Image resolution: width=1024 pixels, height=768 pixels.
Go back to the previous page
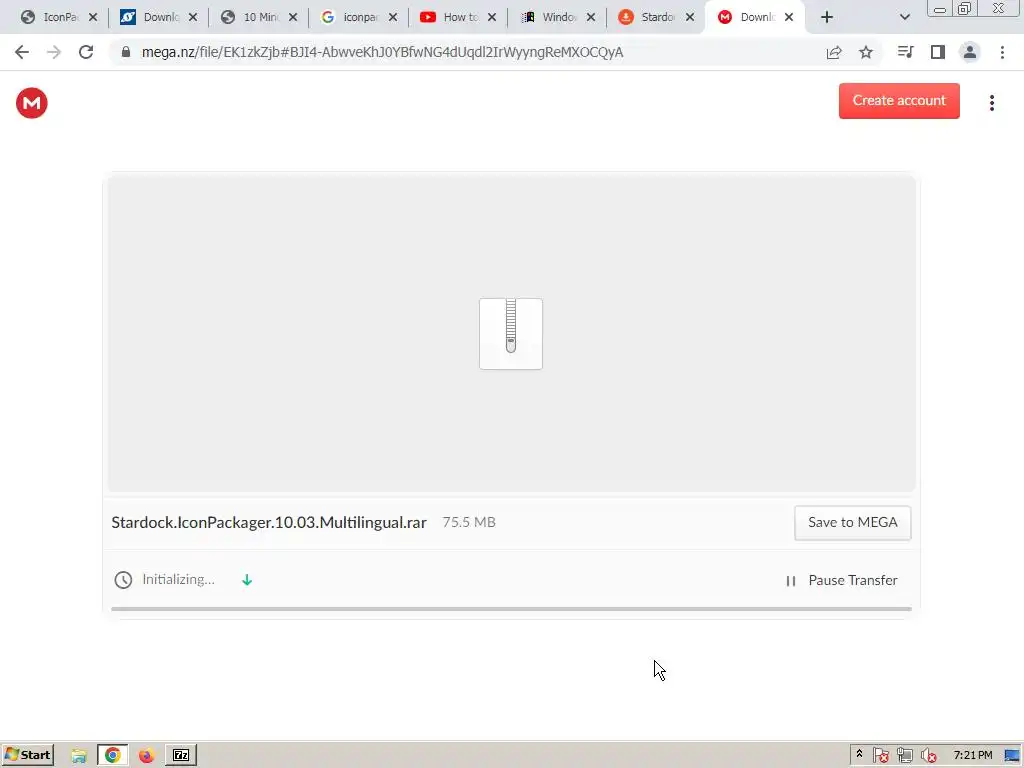(22, 52)
